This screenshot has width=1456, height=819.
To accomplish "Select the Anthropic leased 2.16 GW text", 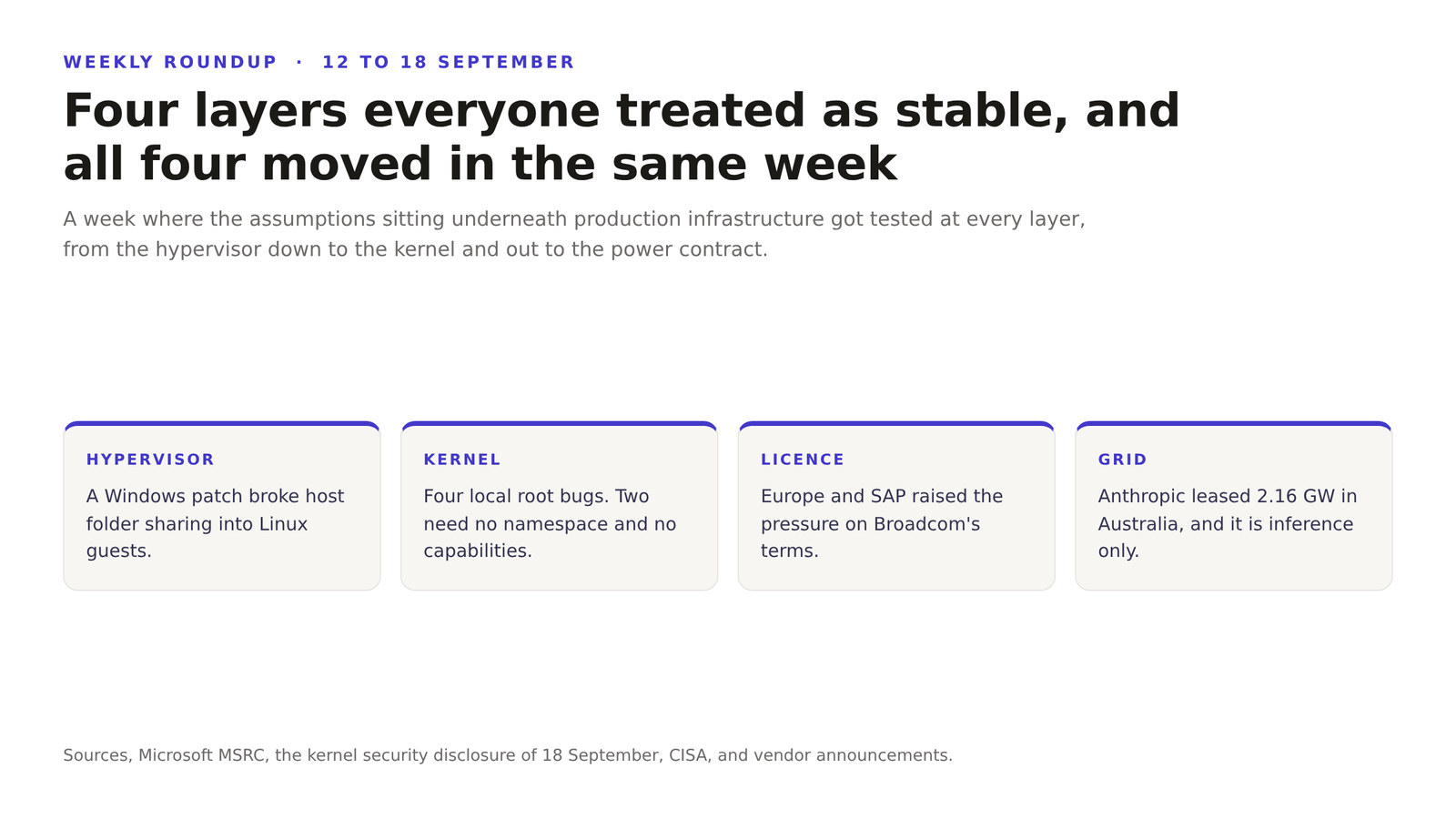I will tap(1228, 523).
